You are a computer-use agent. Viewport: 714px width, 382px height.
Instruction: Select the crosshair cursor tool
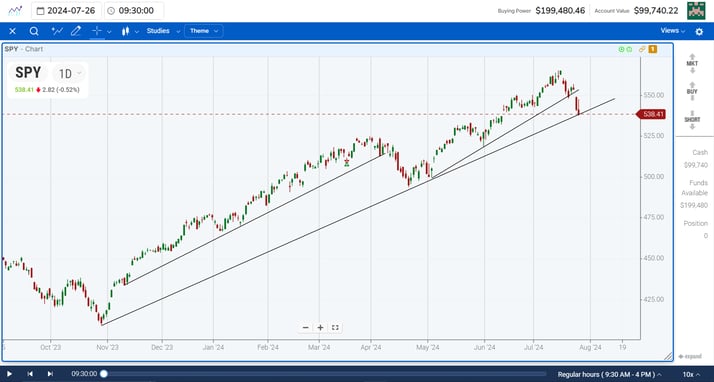coord(97,31)
